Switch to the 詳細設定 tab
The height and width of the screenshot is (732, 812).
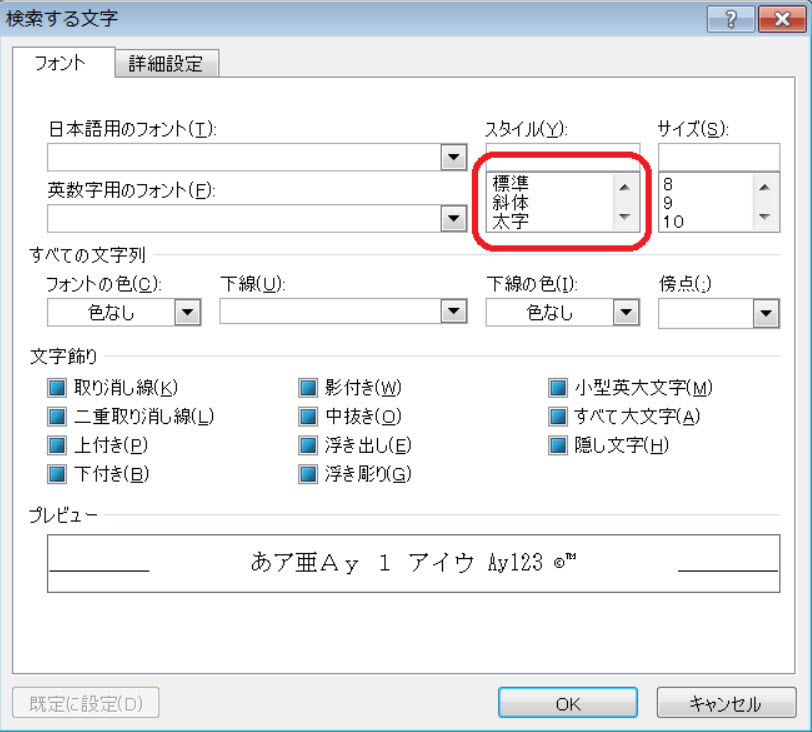click(166, 64)
